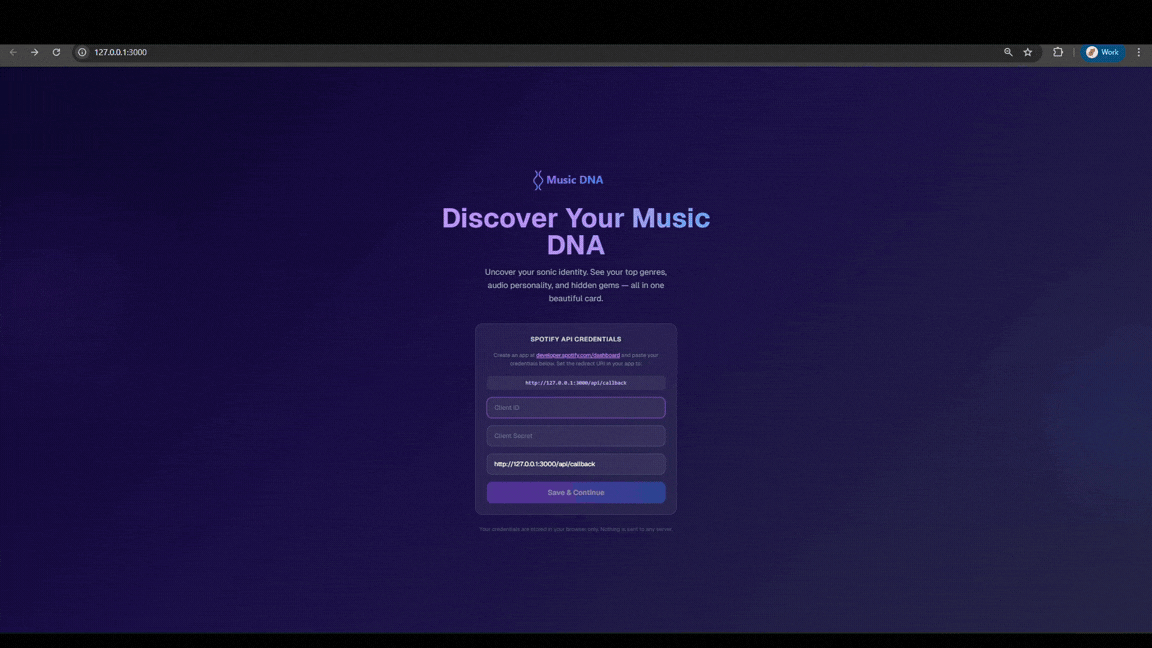Reload the page with the refresh icon
This screenshot has width=1152, height=648.
tap(56, 52)
